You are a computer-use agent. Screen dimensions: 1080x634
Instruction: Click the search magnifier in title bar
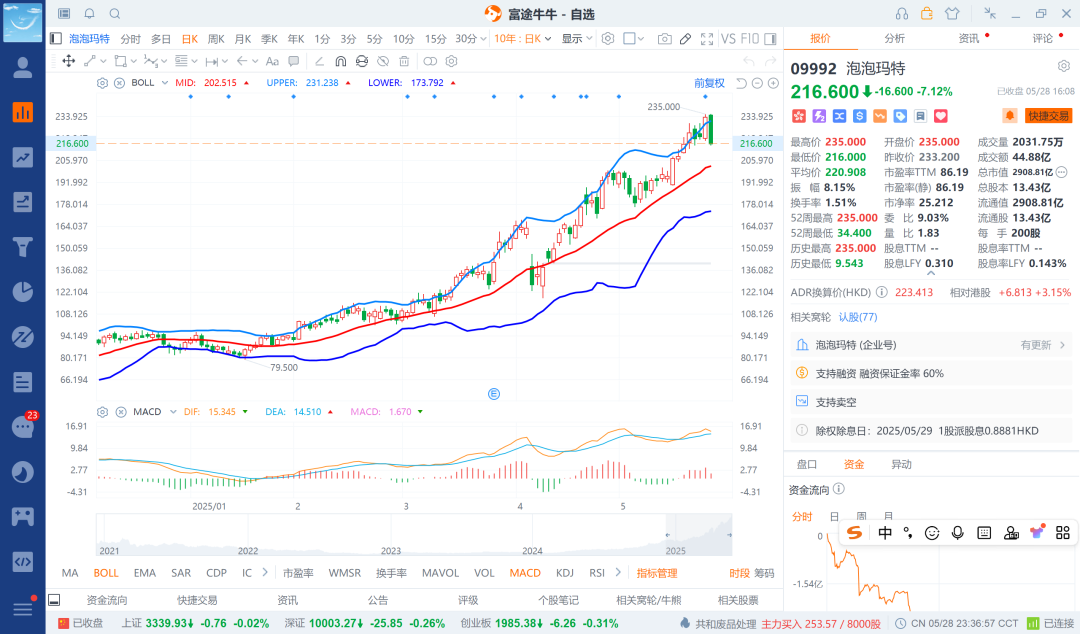tap(115, 14)
